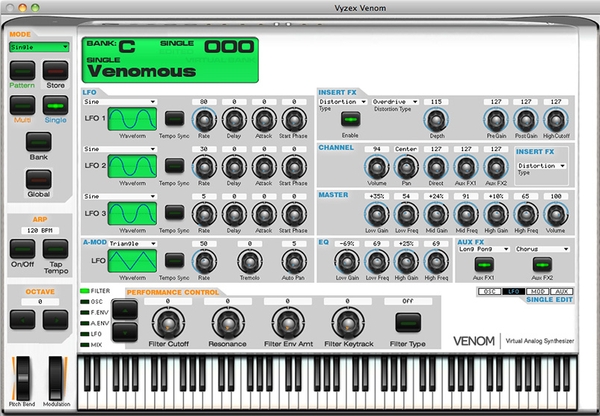The width and height of the screenshot is (600, 416).
Task: Click the LFO 2 Attack knob
Action: [264, 167]
